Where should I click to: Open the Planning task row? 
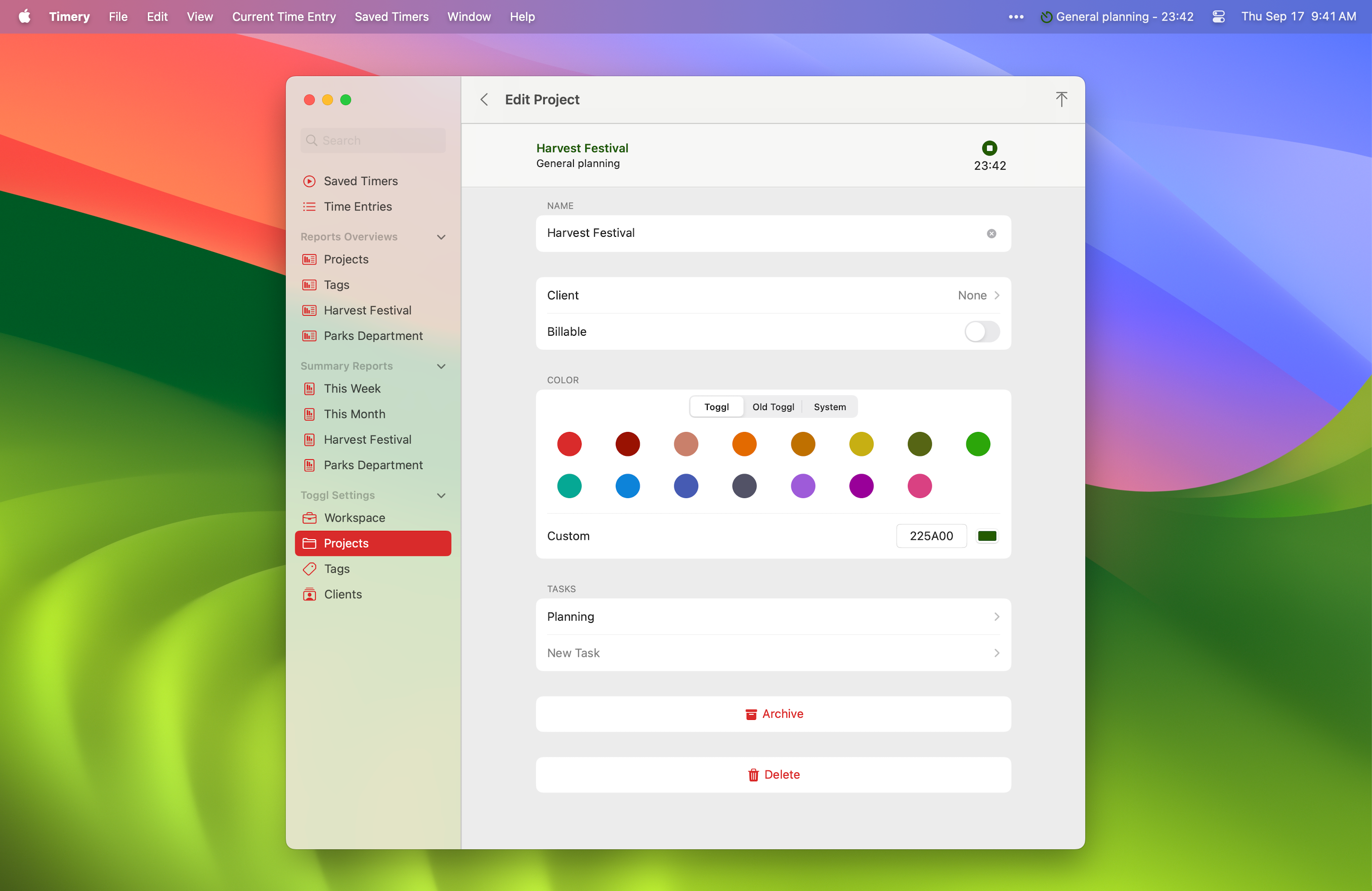[773, 616]
